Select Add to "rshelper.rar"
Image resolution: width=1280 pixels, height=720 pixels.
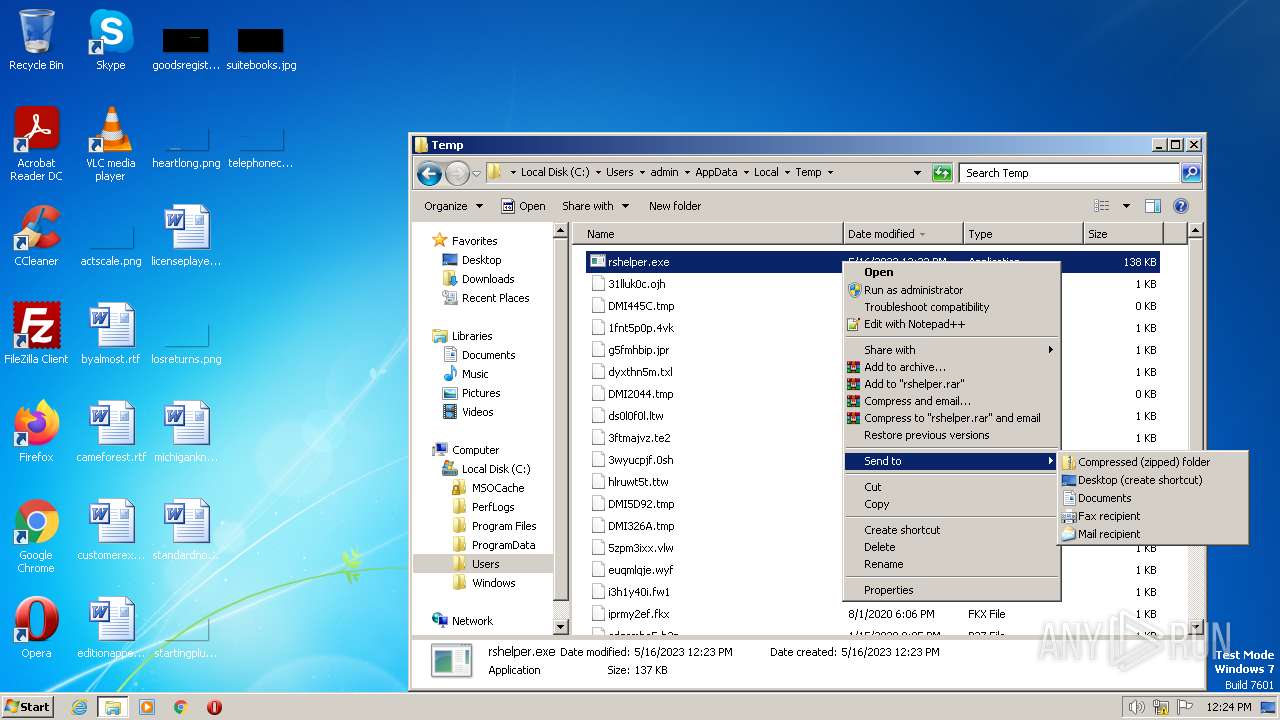coord(951,384)
